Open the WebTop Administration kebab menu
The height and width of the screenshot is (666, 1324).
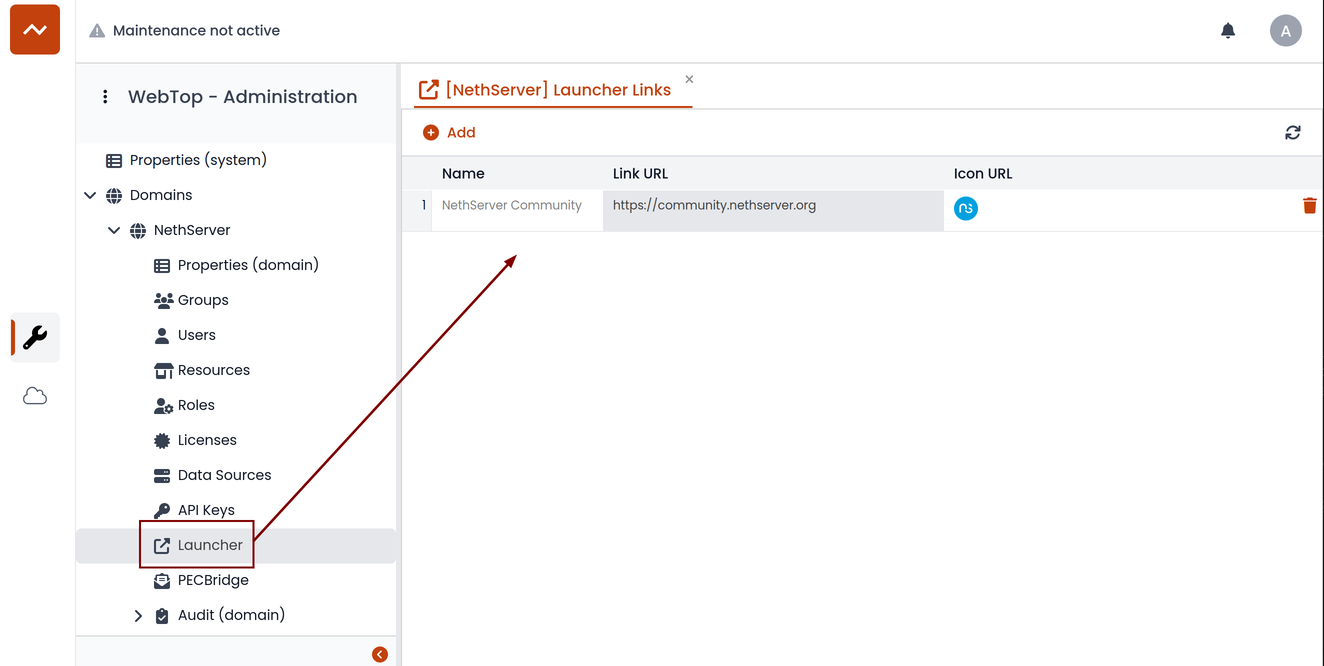tap(105, 97)
